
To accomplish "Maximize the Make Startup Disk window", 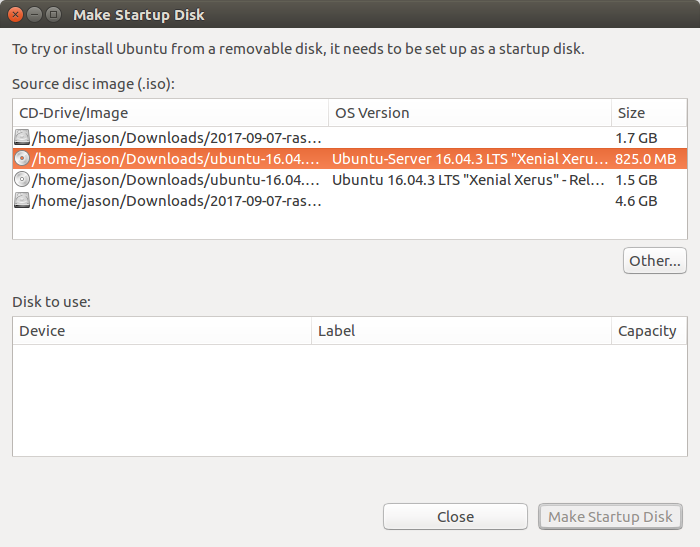I will (54, 14).
